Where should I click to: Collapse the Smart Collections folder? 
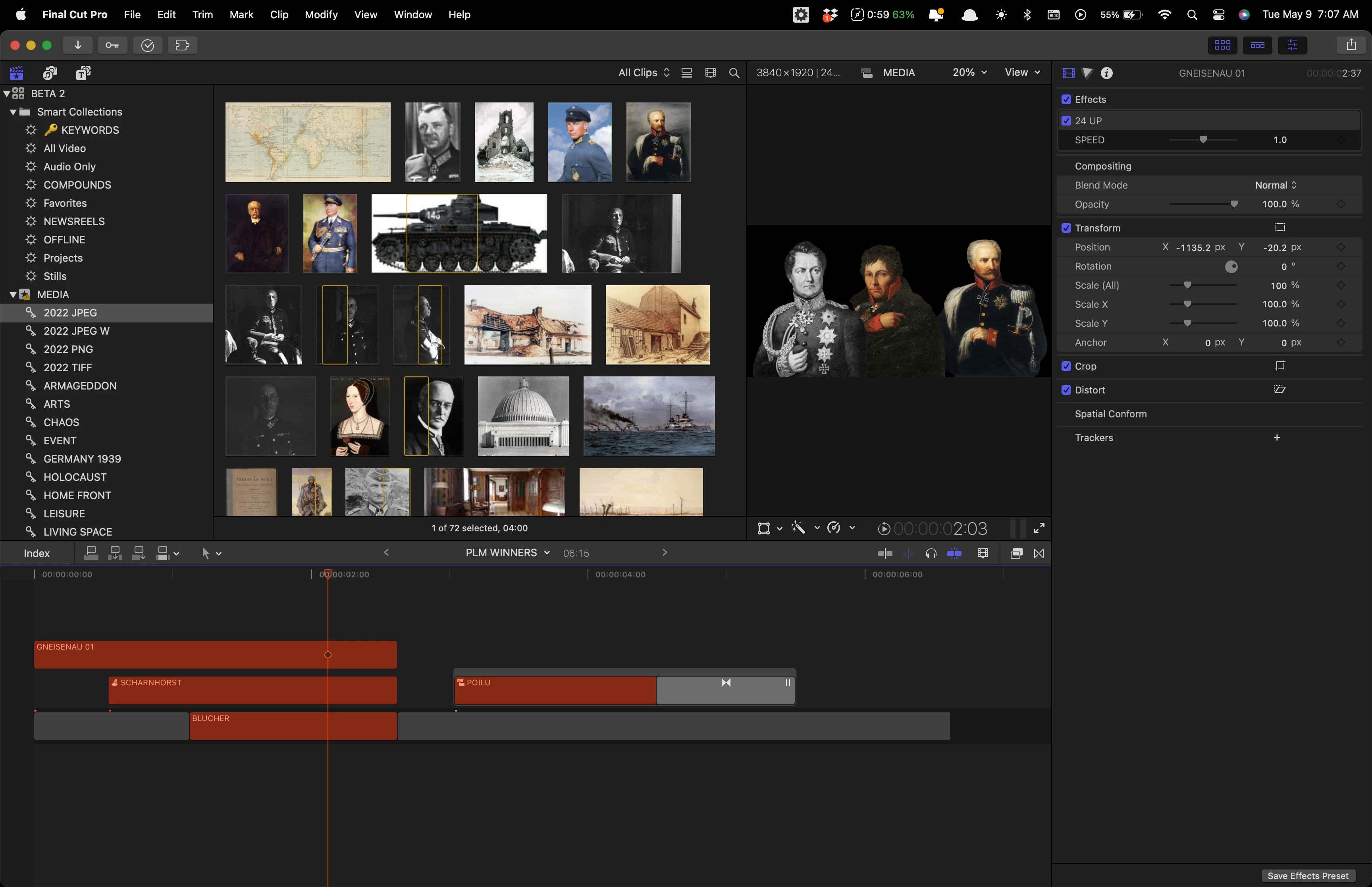[13, 112]
